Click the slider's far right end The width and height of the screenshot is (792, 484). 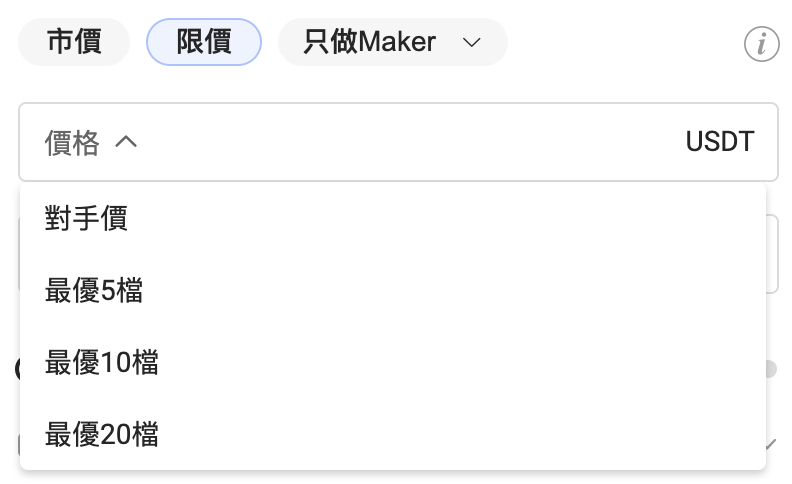[772, 369]
